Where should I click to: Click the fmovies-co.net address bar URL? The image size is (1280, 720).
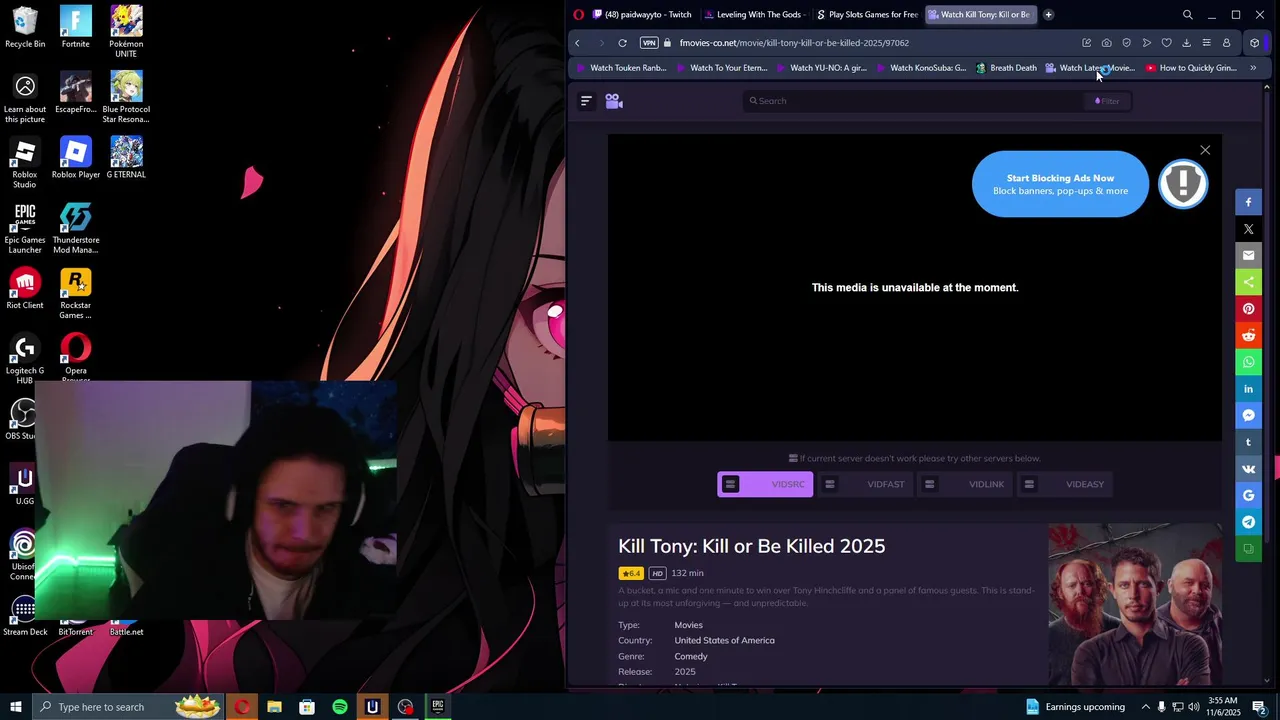(x=794, y=43)
